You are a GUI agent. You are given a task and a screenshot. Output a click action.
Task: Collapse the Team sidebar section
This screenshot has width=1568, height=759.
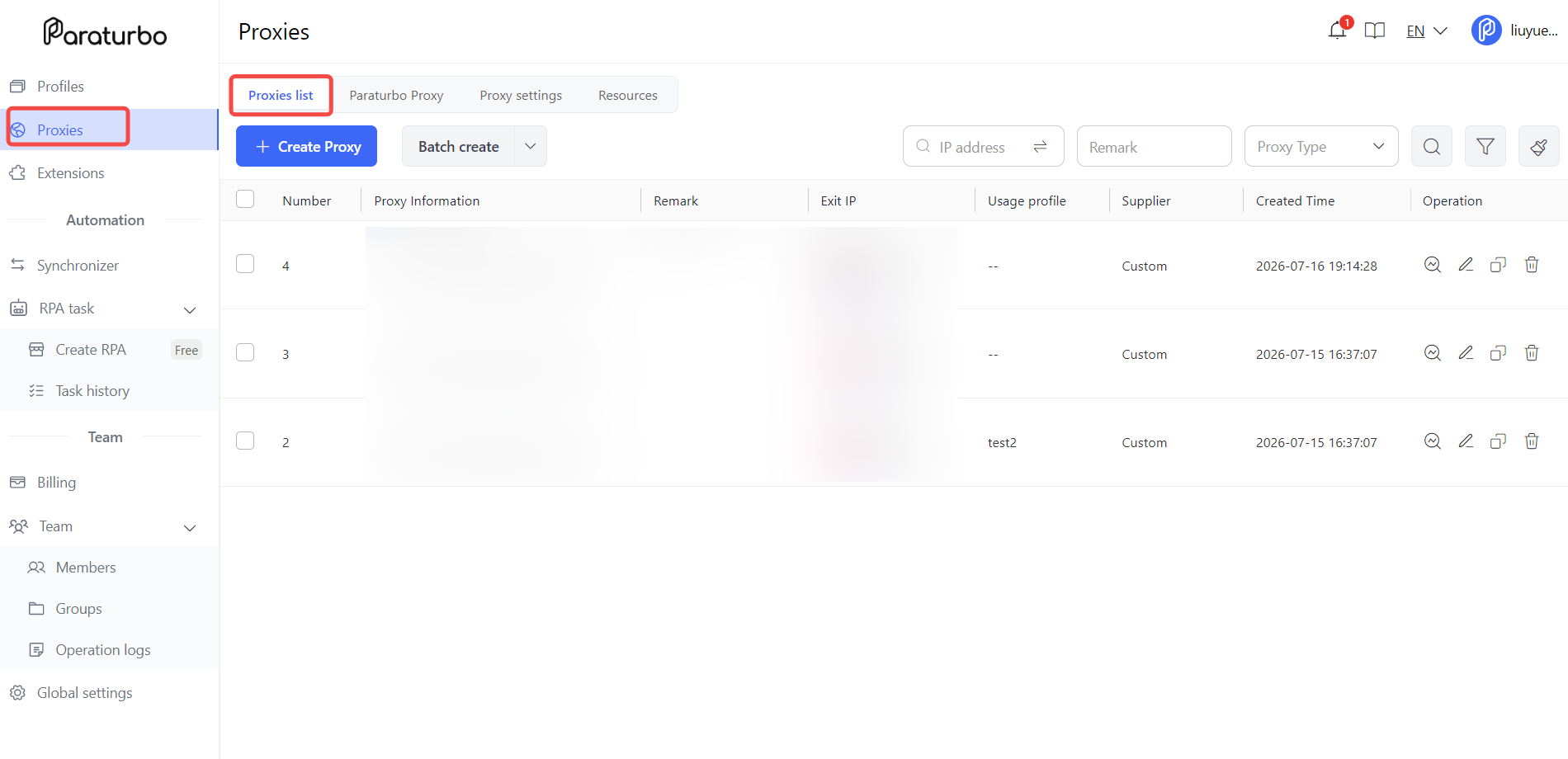190,527
